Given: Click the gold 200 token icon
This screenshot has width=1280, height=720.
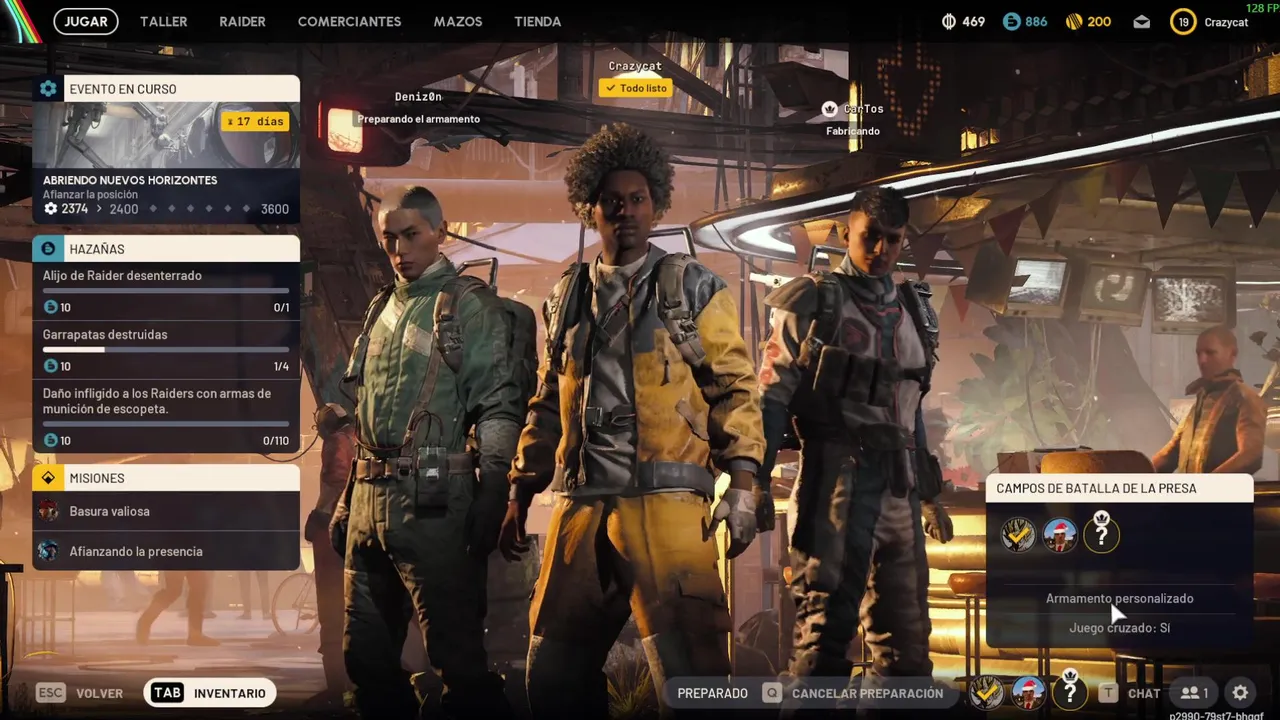Looking at the screenshot, I should pyautogui.click(x=1073, y=21).
